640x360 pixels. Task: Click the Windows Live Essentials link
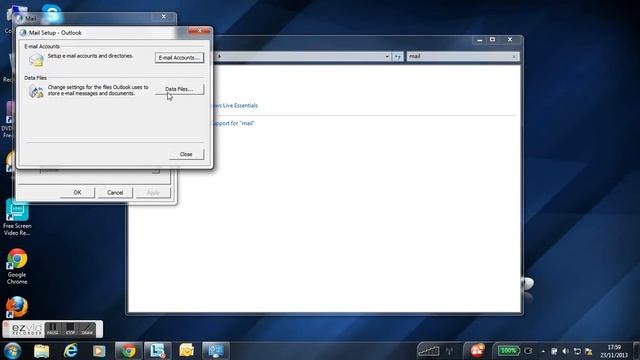tap(235, 105)
